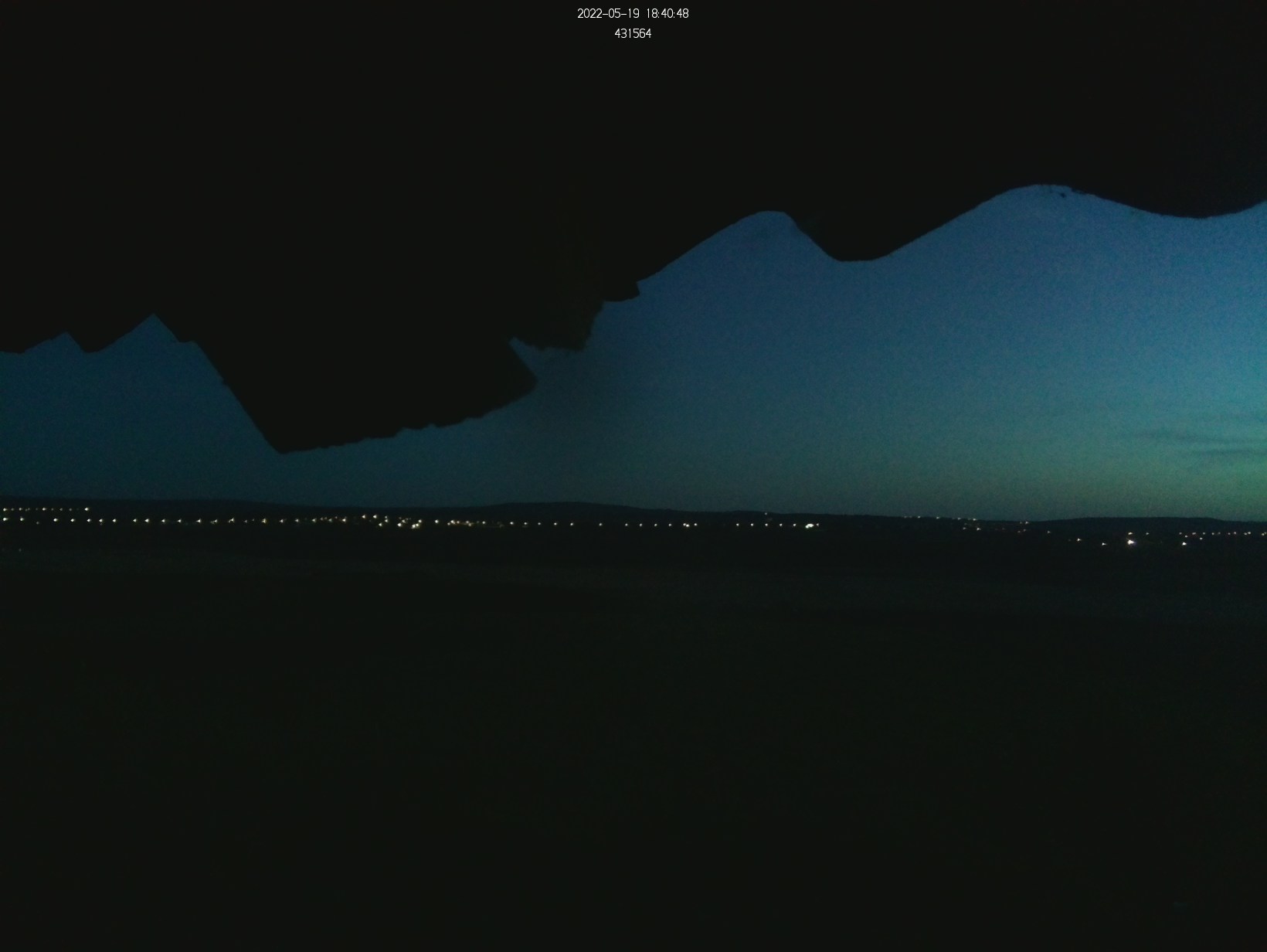Select the frame number 431564

[x=633, y=34]
